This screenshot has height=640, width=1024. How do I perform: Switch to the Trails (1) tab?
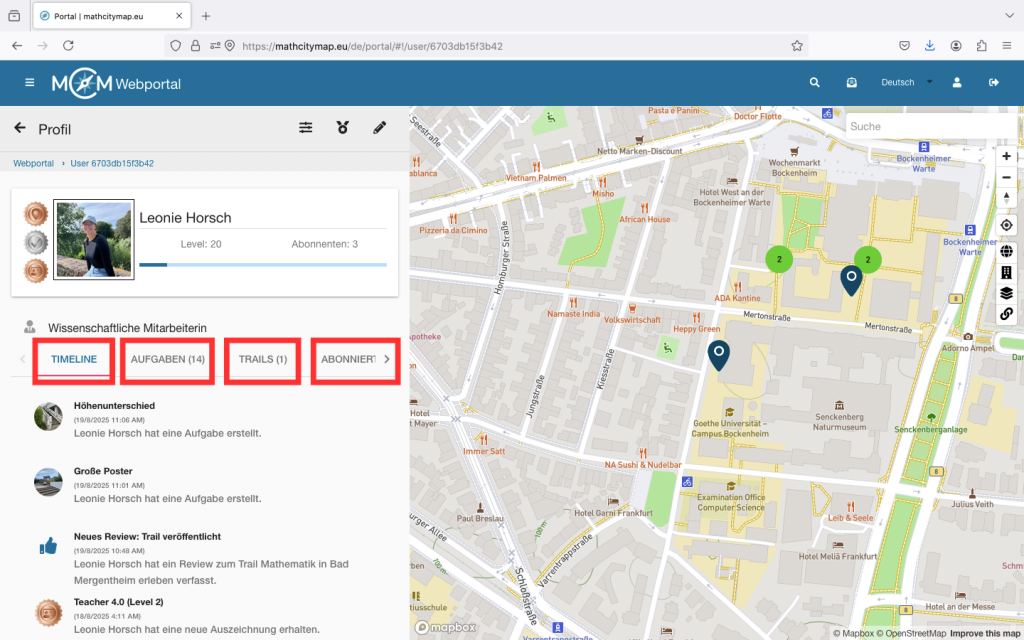click(263, 359)
